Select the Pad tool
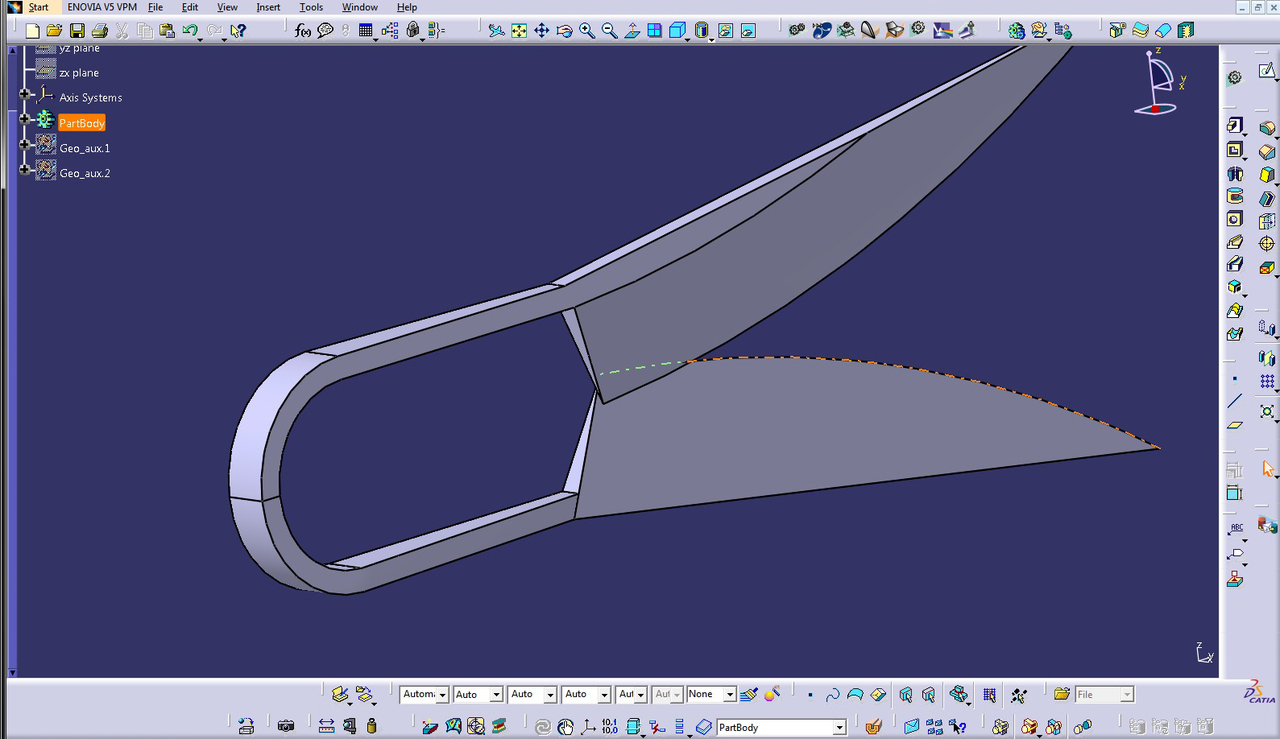 click(x=1234, y=126)
